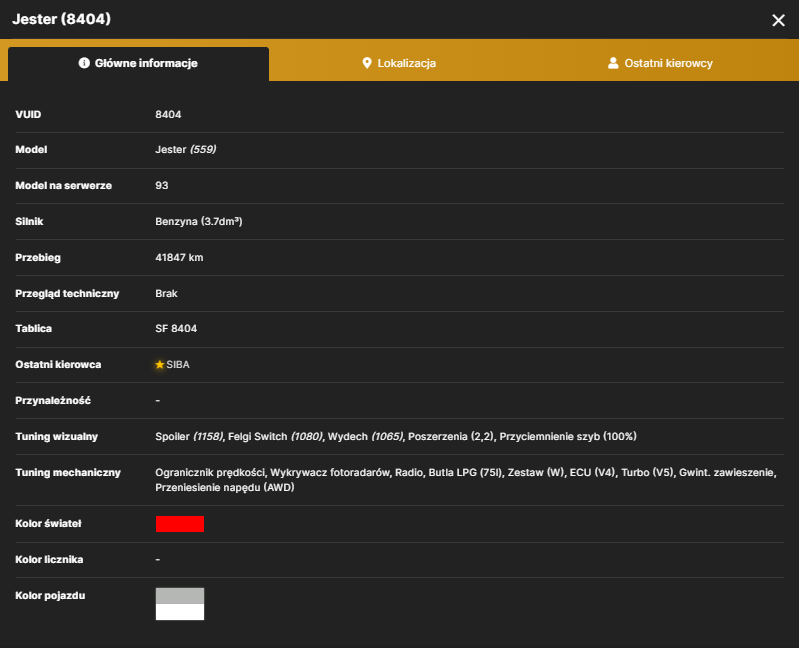Screen dimensions: 799x648
Task: Click the gold star next to SIBA
Action: tap(159, 365)
